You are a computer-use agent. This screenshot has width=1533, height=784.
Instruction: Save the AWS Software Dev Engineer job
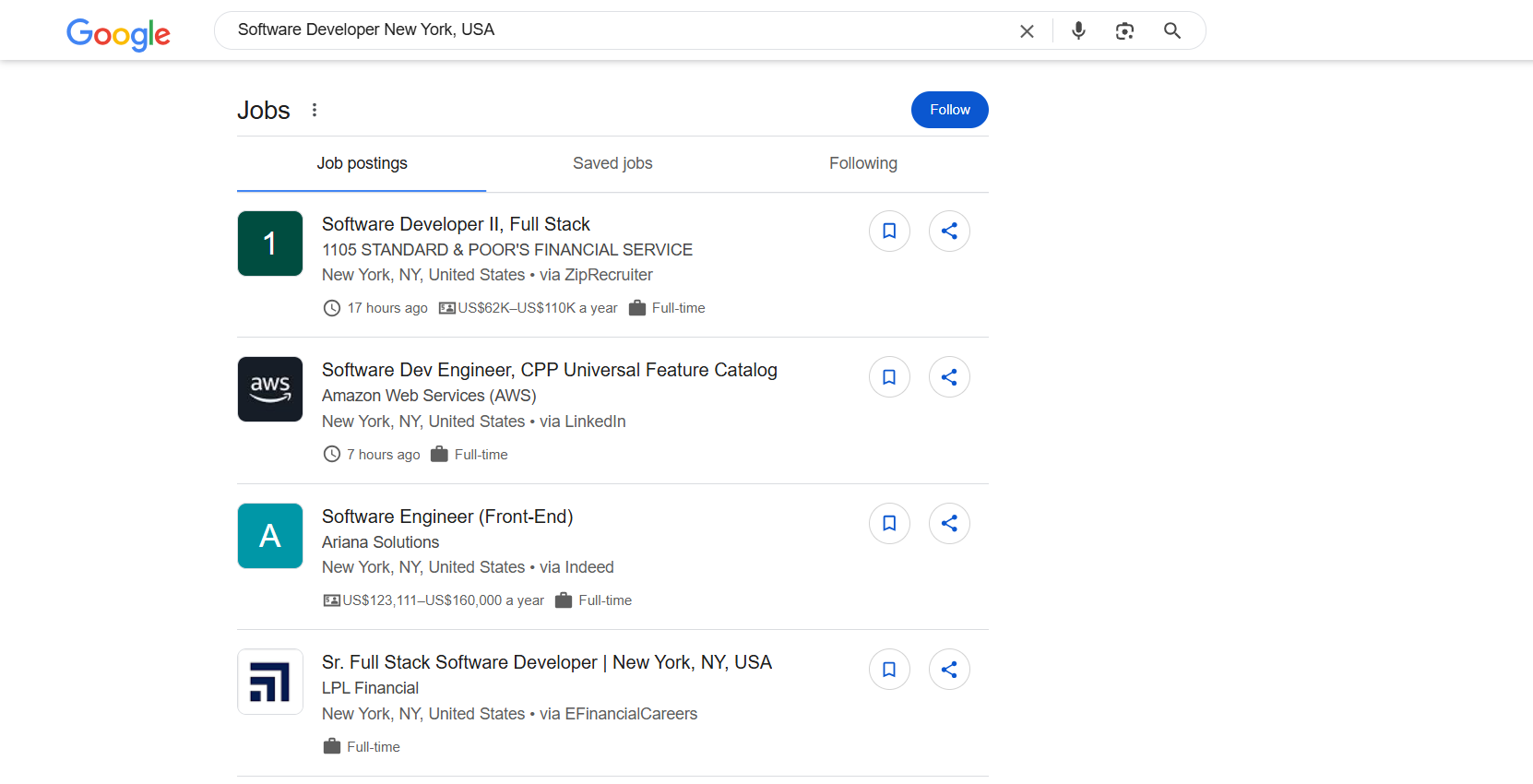click(x=889, y=377)
